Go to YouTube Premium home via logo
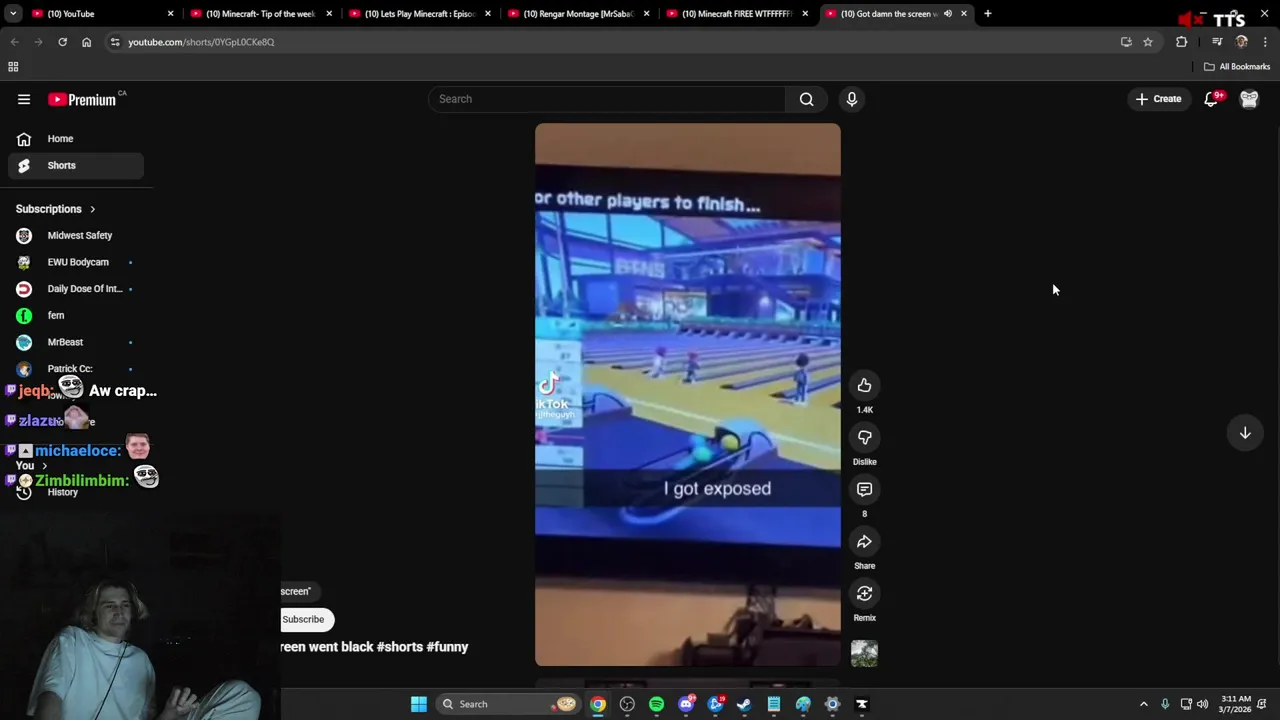Viewport: 1280px width, 720px height. 81,99
